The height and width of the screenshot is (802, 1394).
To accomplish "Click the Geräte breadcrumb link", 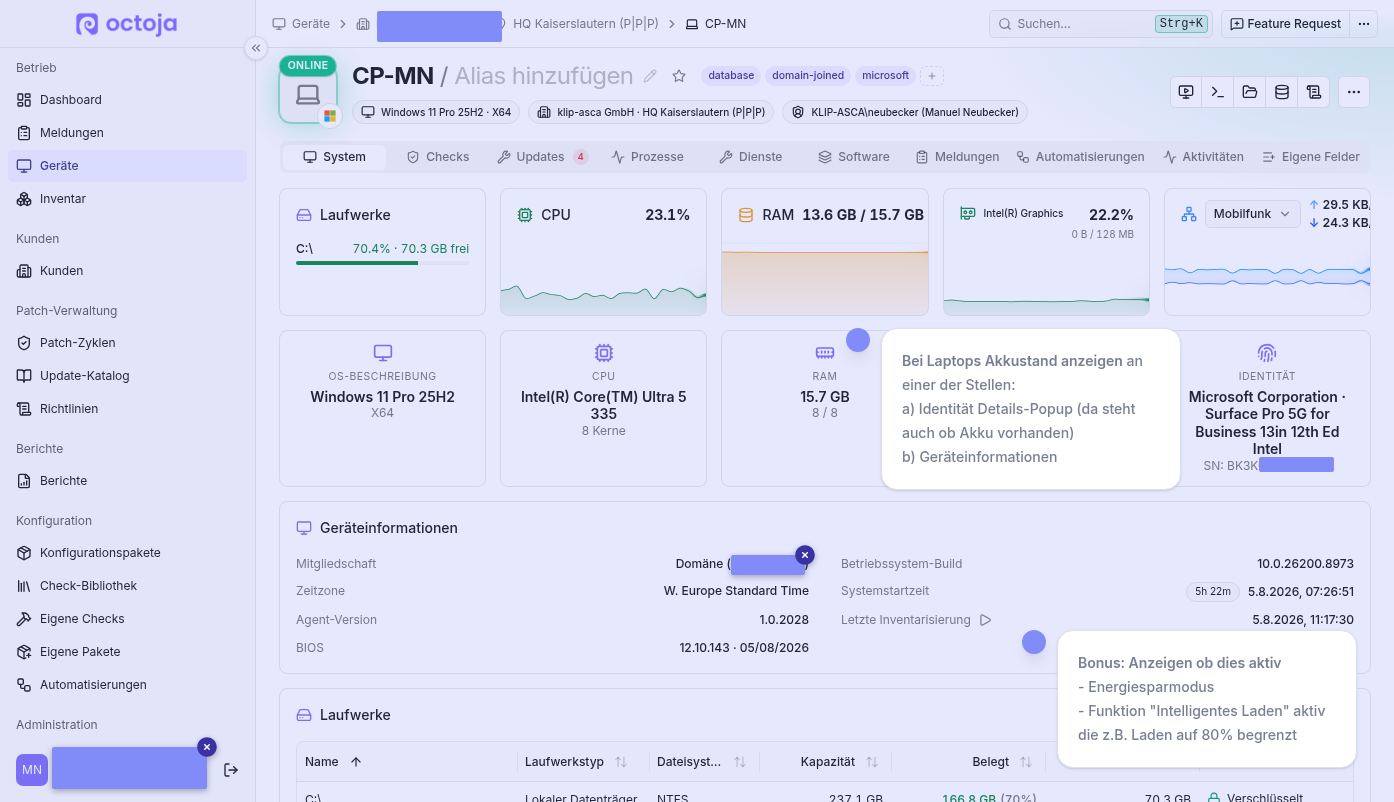I will [301, 24].
